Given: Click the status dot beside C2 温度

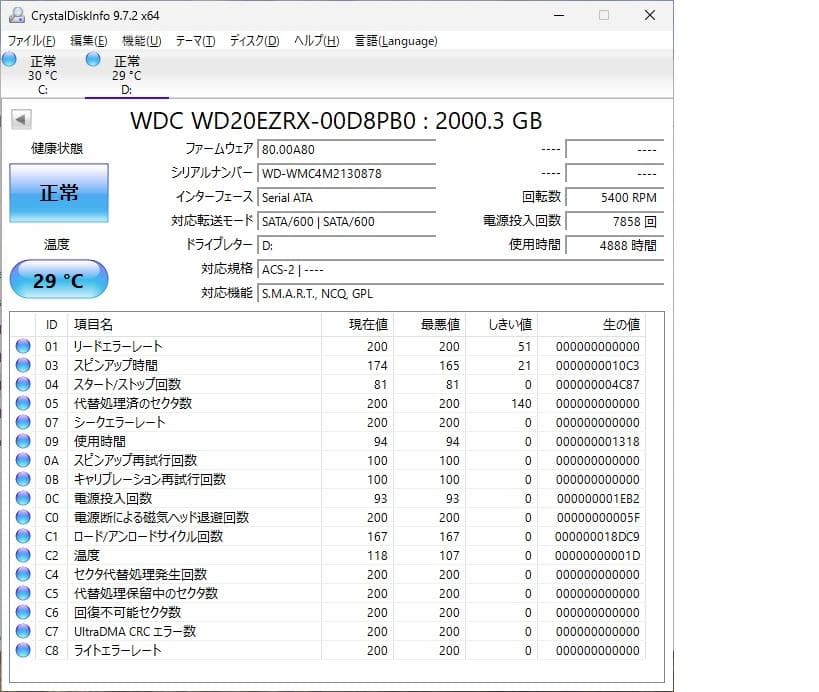Looking at the screenshot, I should click(x=22, y=555).
